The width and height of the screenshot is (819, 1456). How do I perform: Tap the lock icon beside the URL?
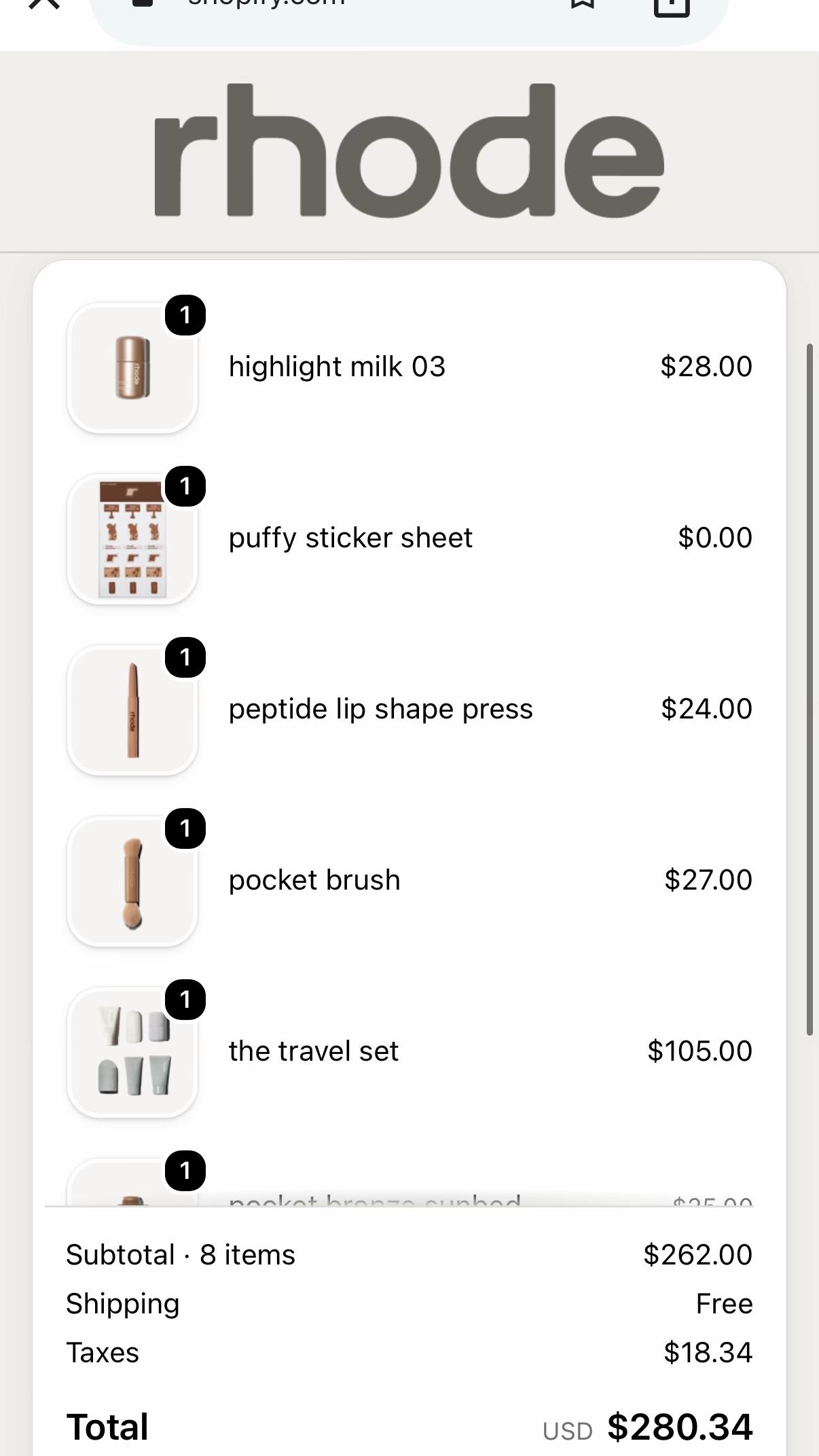pos(143,3)
